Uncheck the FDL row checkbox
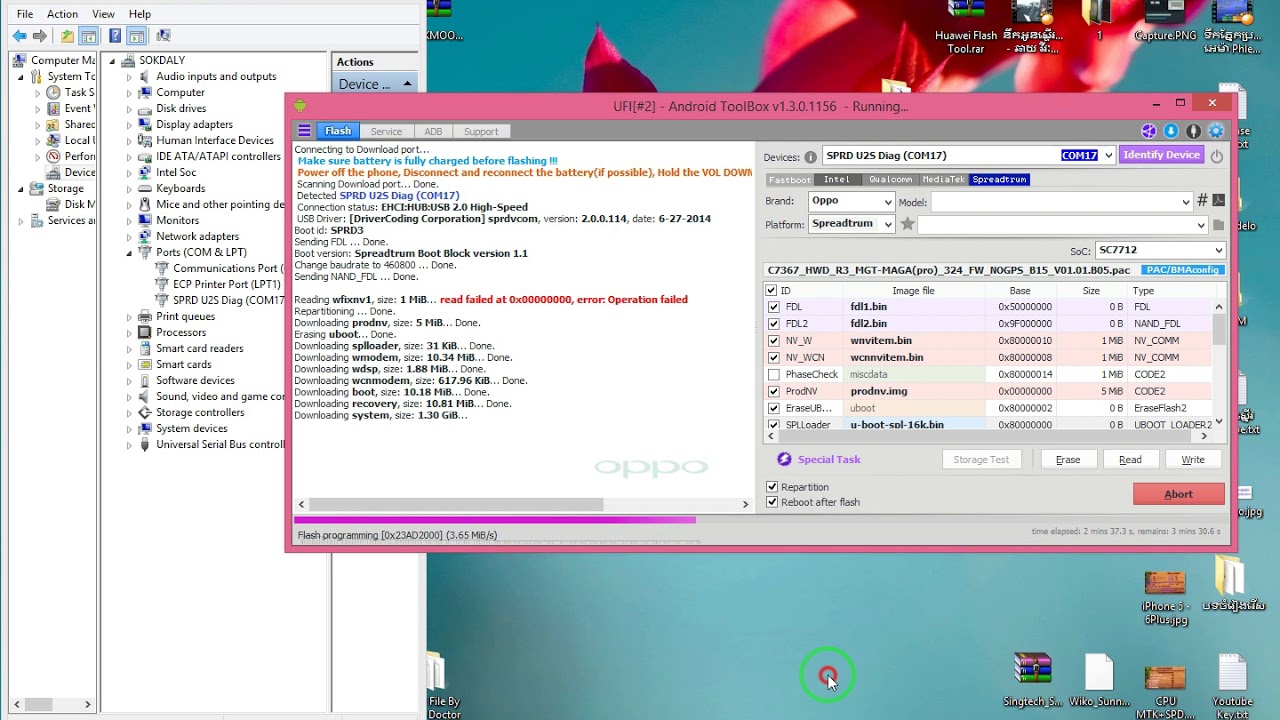Image resolution: width=1280 pixels, height=720 pixels. (773, 307)
